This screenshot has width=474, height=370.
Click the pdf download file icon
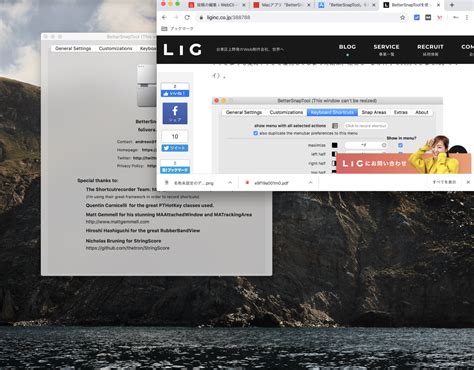click(x=247, y=183)
